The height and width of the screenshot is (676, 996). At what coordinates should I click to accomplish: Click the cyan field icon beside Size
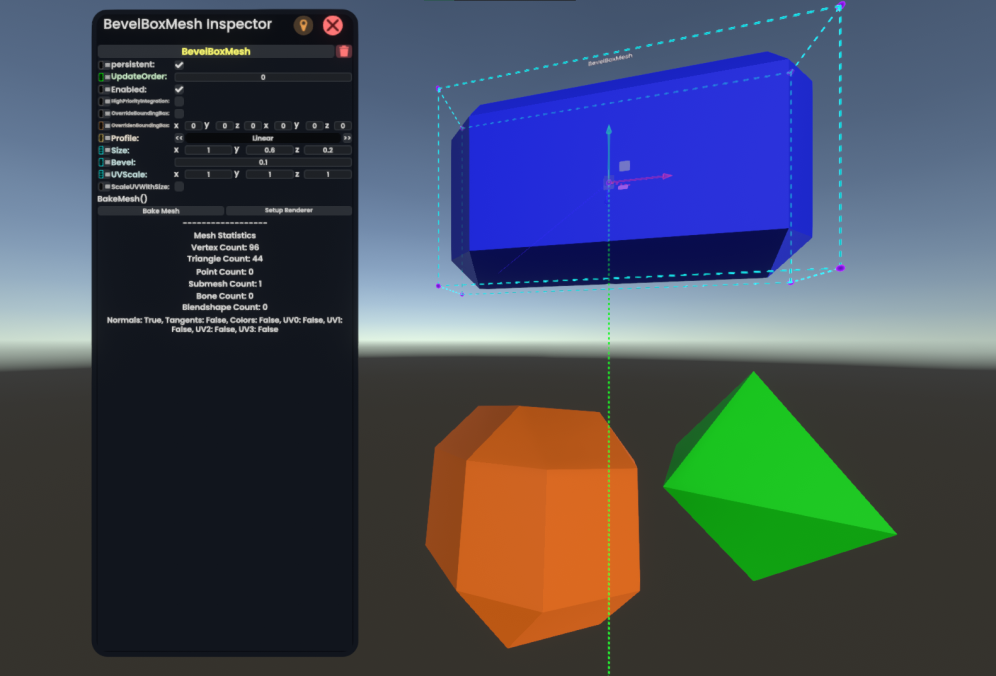tap(101, 150)
